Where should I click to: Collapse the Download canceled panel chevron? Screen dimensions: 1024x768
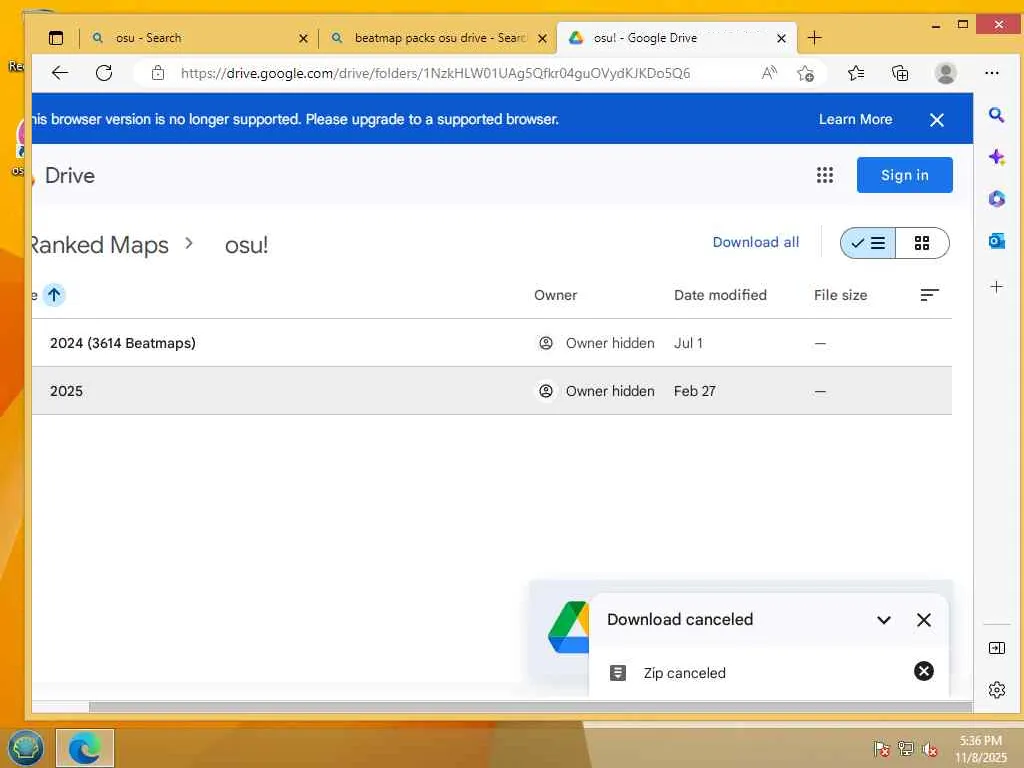click(x=884, y=620)
